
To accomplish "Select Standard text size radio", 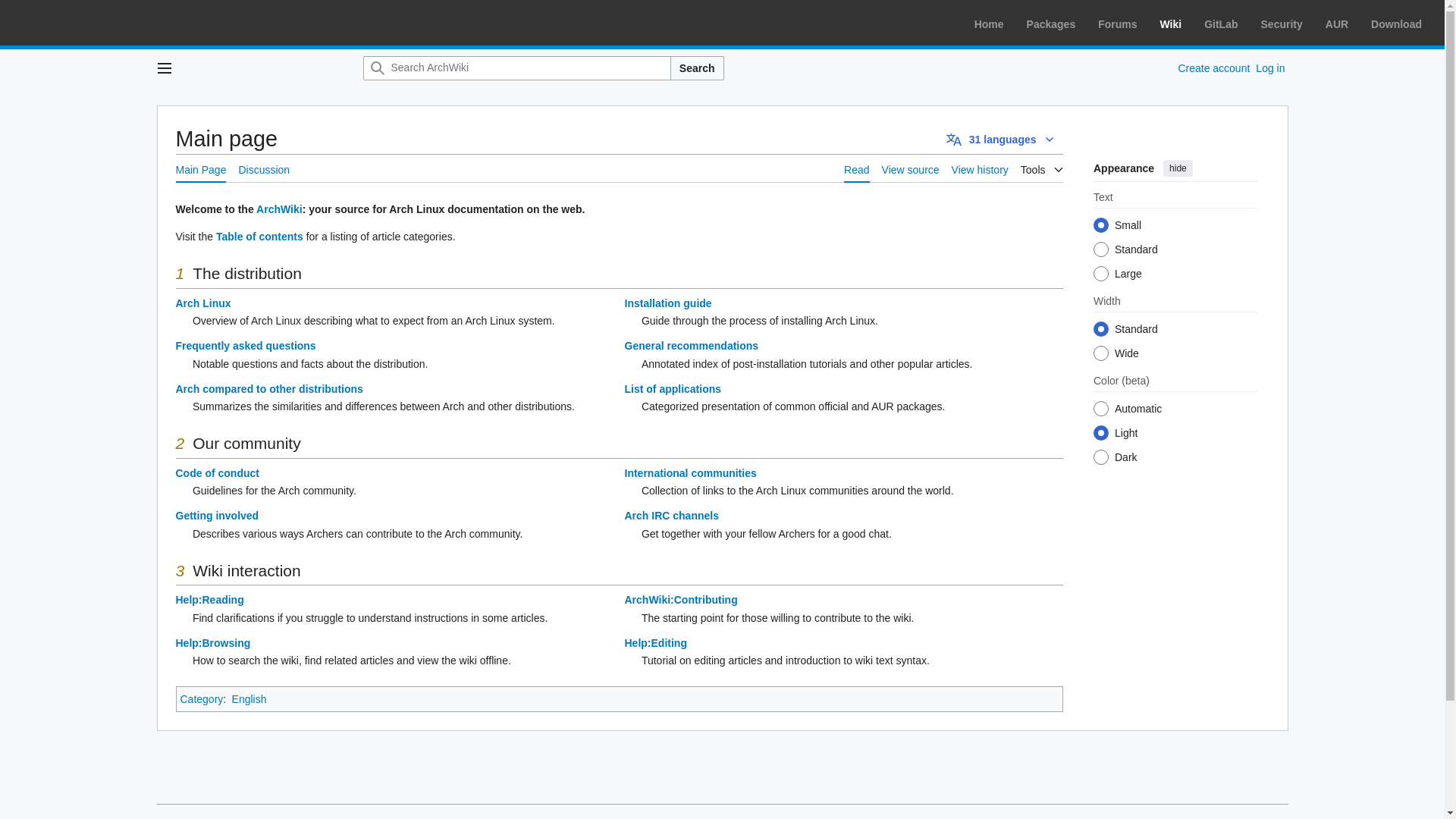I will pos(1101,249).
